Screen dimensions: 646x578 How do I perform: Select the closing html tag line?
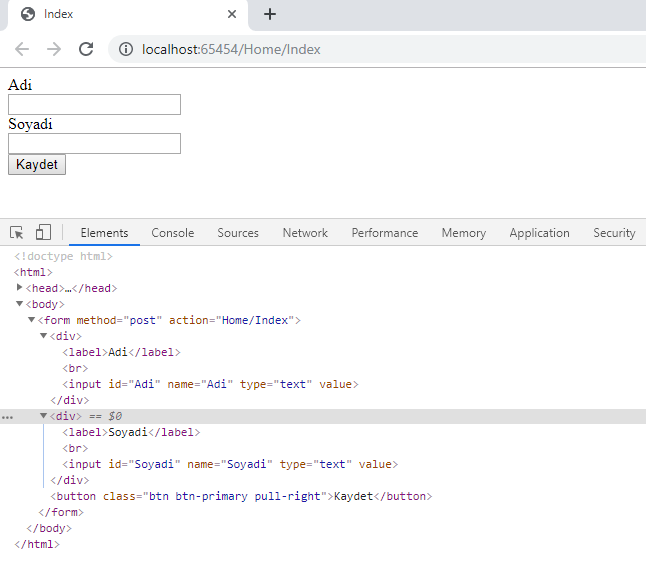[x=37, y=544]
